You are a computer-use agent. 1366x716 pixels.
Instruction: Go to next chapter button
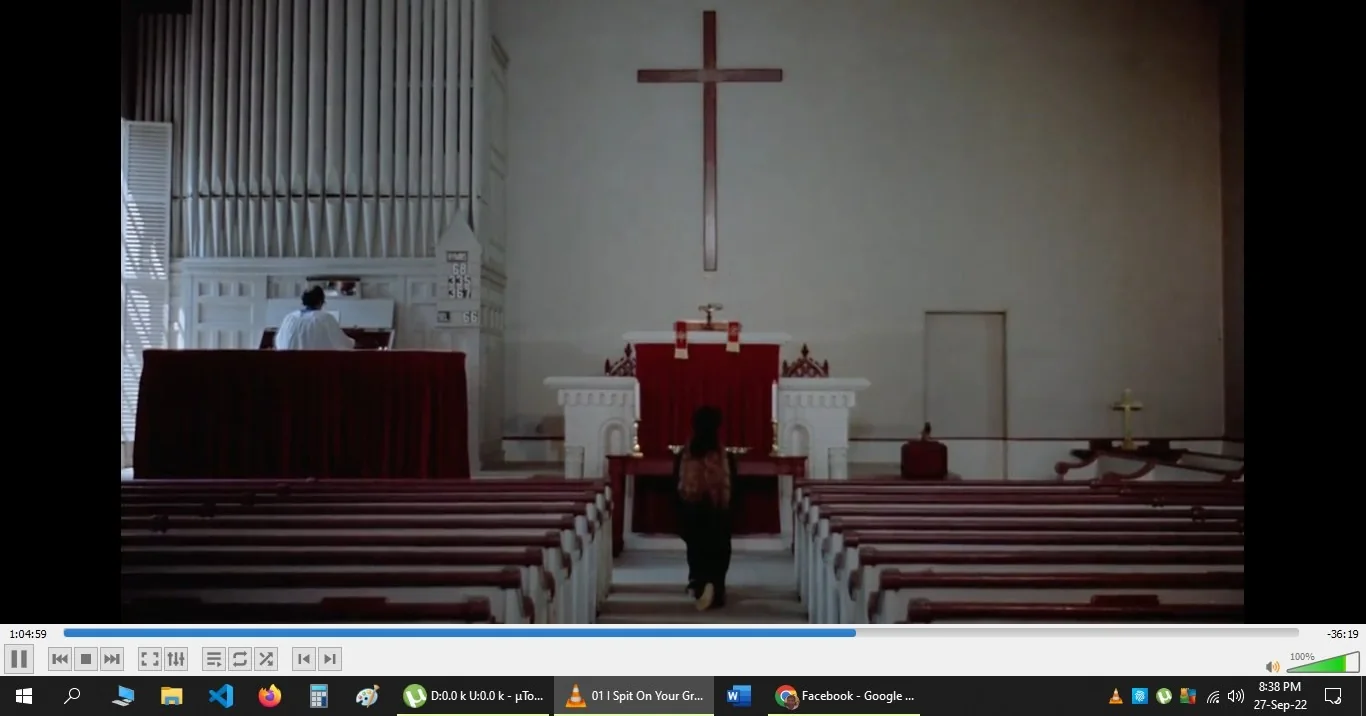click(330, 659)
